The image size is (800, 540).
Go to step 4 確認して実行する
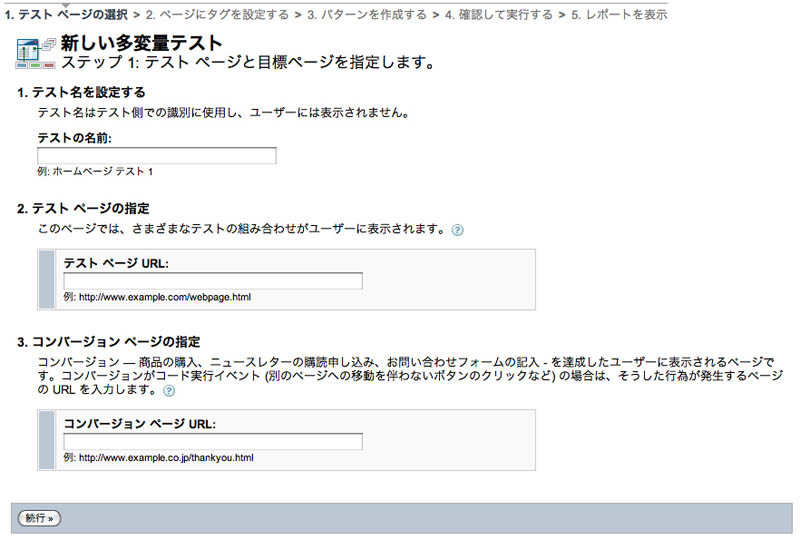pyautogui.click(x=502, y=15)
